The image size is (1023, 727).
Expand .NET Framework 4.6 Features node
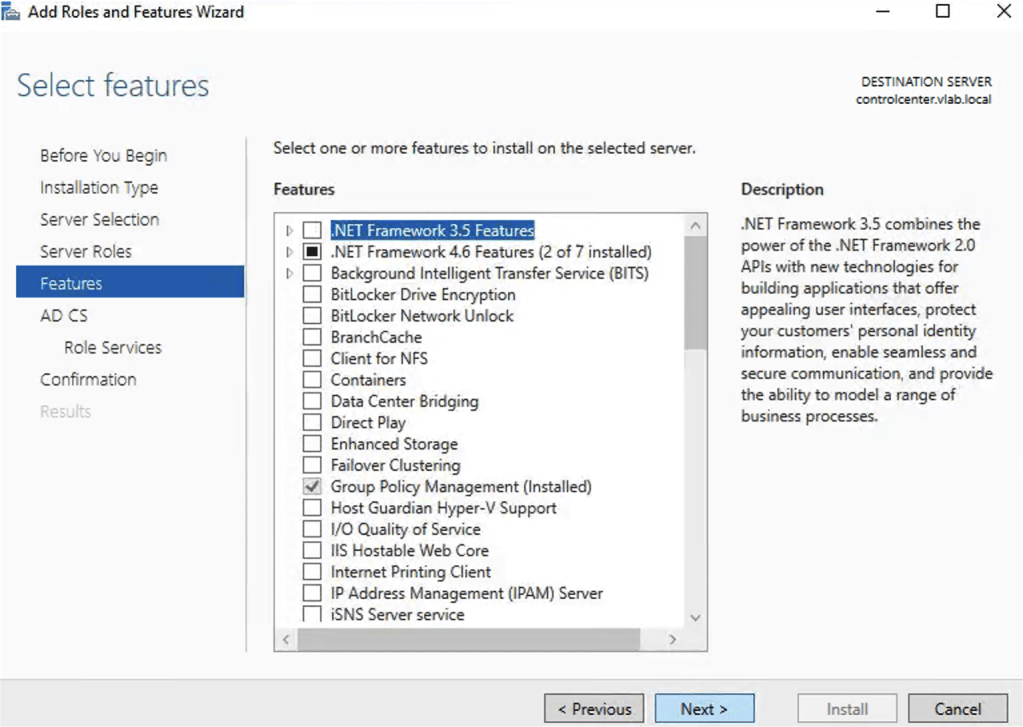click(290, 252)
